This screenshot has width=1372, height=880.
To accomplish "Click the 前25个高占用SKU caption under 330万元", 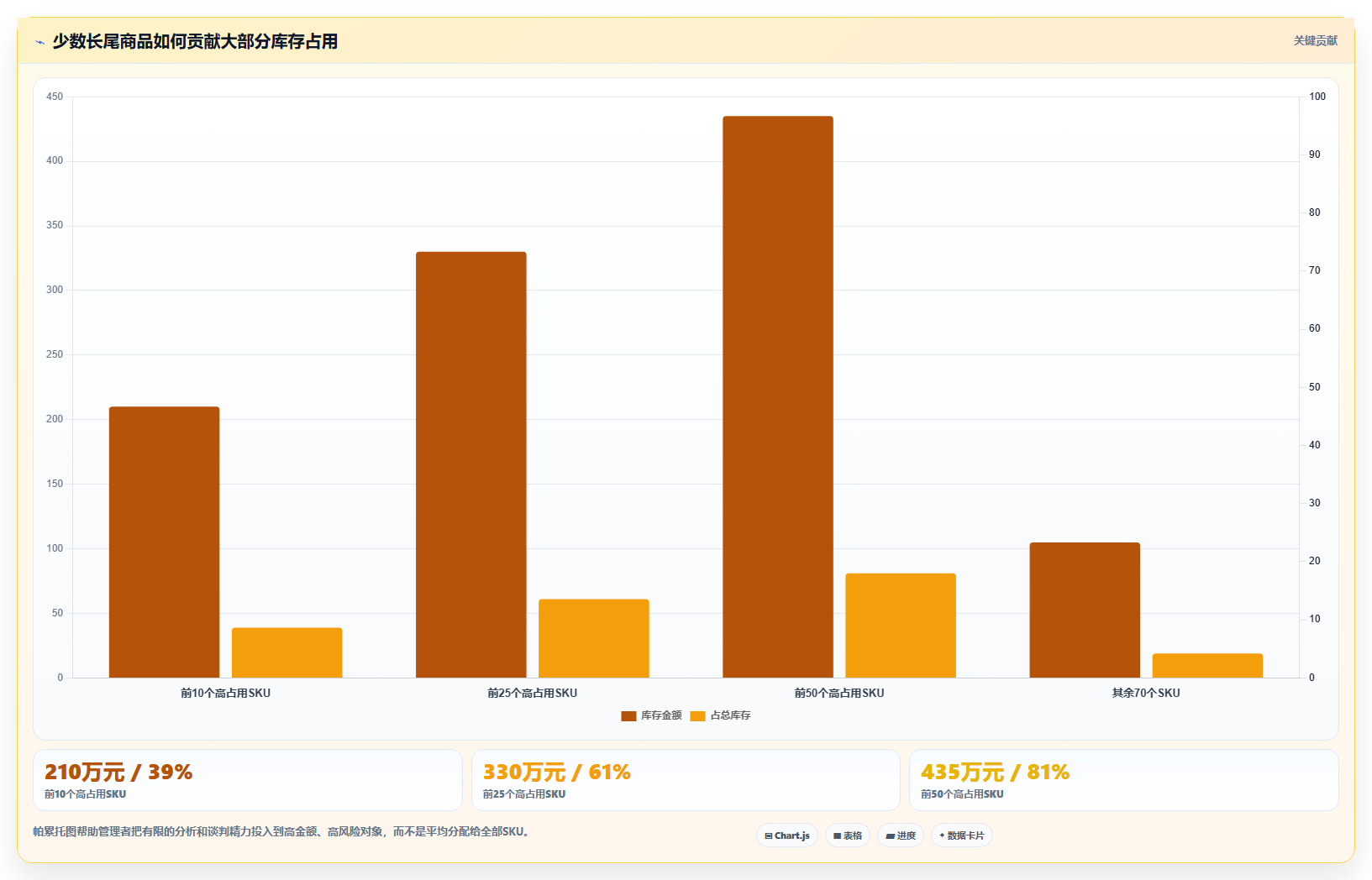I will tap(524, 794).
